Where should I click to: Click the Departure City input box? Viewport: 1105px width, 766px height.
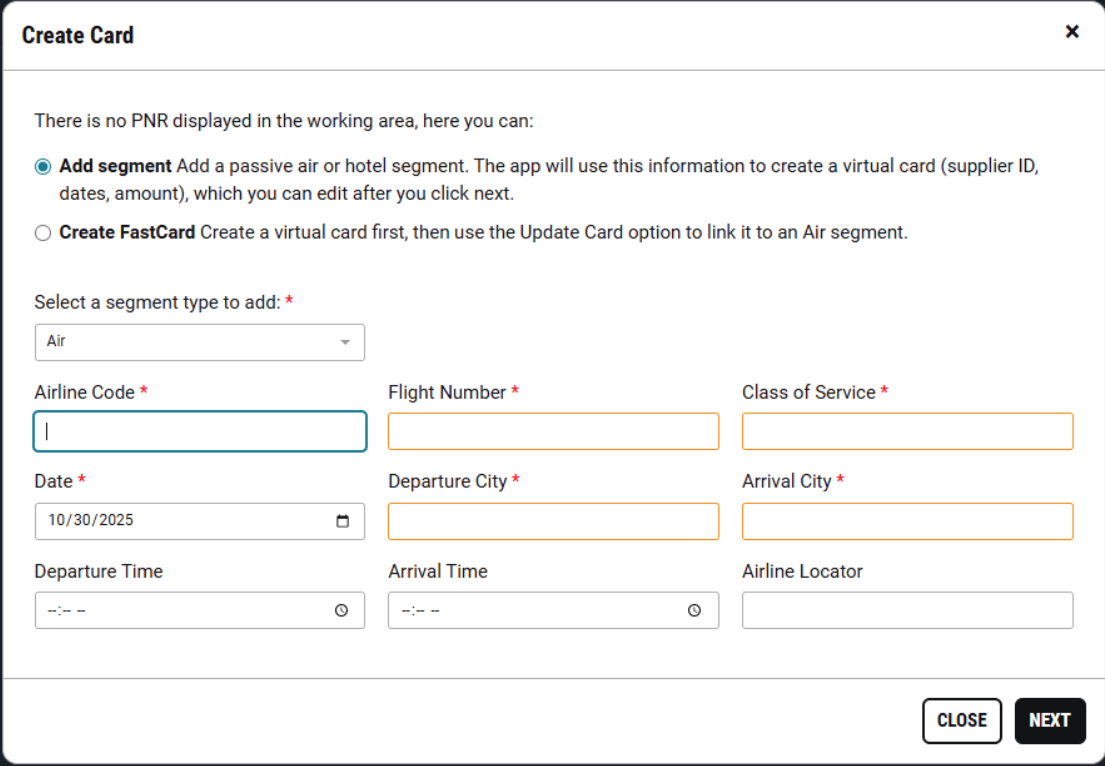point(553,521)
